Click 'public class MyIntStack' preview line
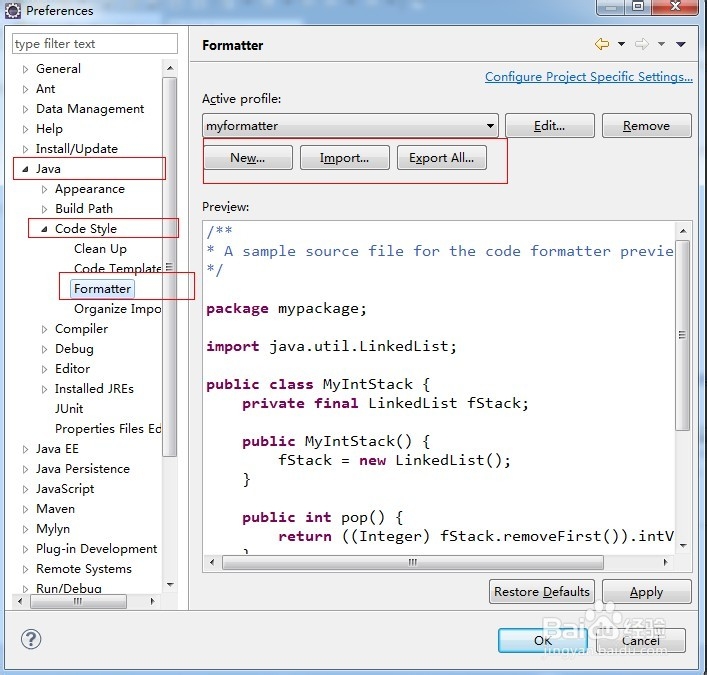This screenshot has width=707, height=675. coord(318,384)
